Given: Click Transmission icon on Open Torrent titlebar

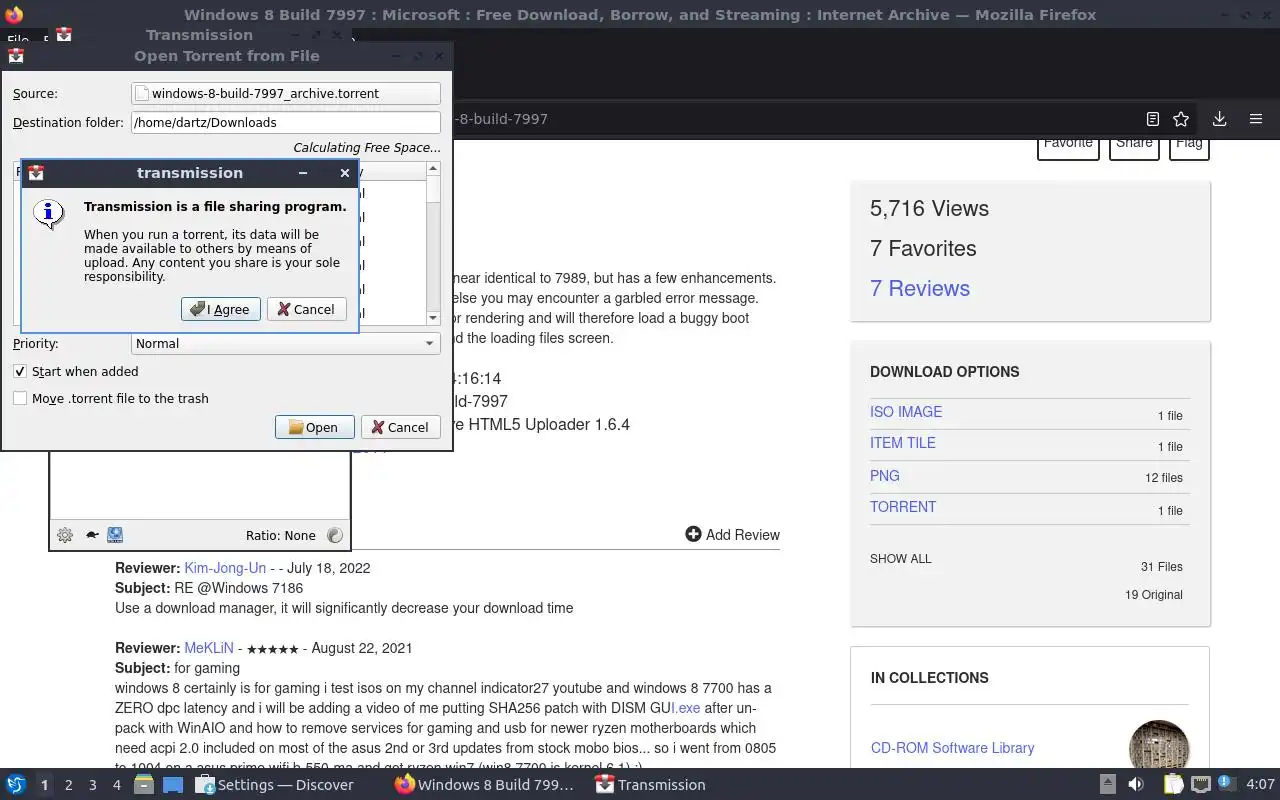Looking at the screenshot, I should tap(15, 56).
